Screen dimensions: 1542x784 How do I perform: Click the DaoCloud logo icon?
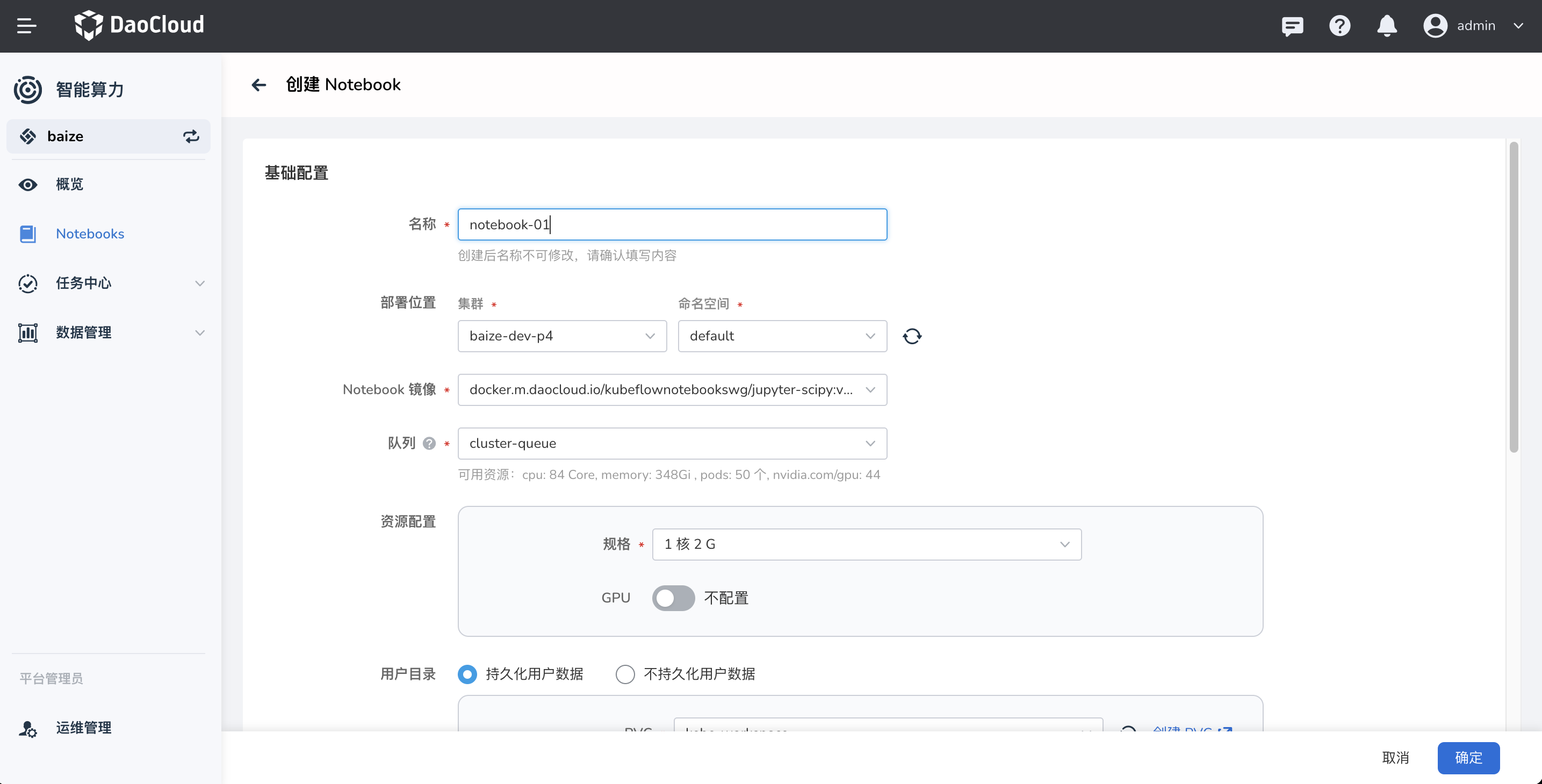coord(88,25)
